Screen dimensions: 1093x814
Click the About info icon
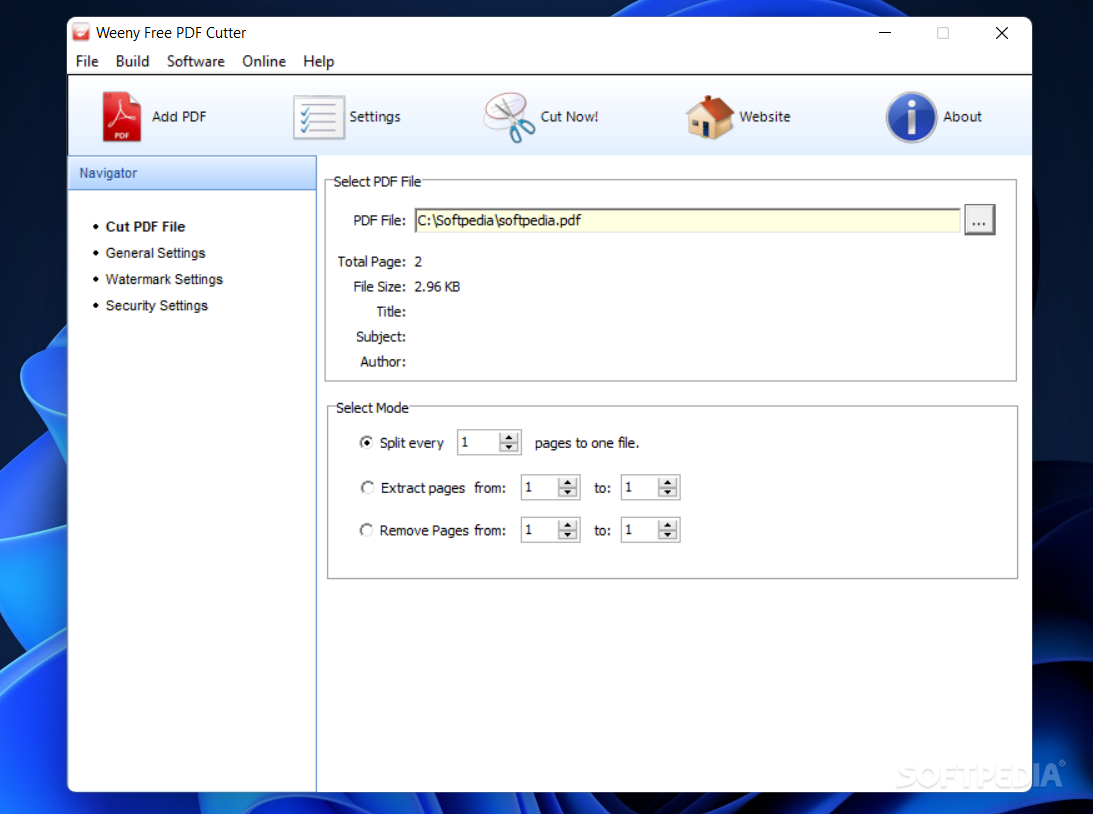point(911,117)
